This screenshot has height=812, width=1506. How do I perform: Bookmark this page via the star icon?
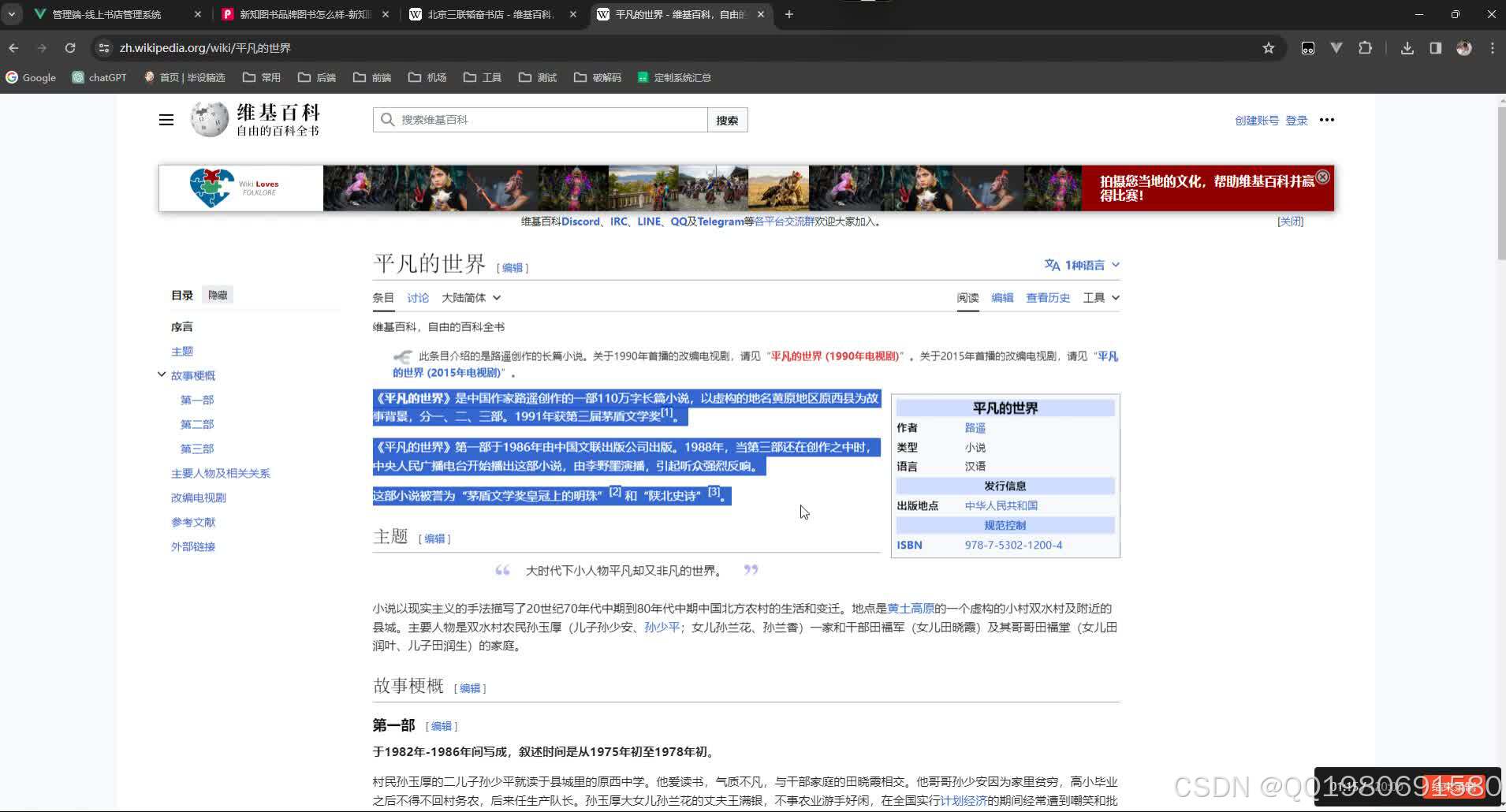1269,47
